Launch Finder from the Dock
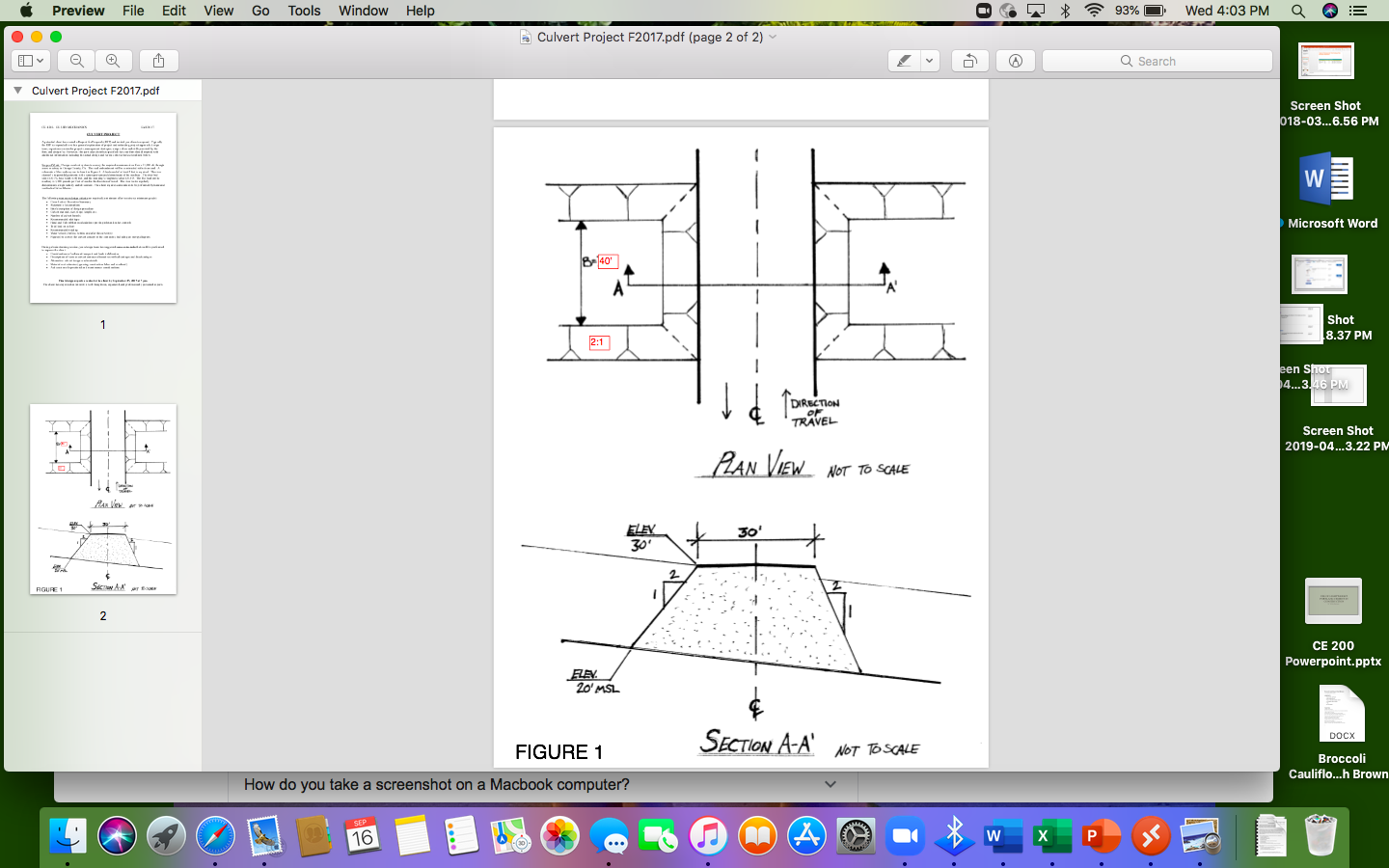Screen dimensions: 1389x868 click(68, 835)
